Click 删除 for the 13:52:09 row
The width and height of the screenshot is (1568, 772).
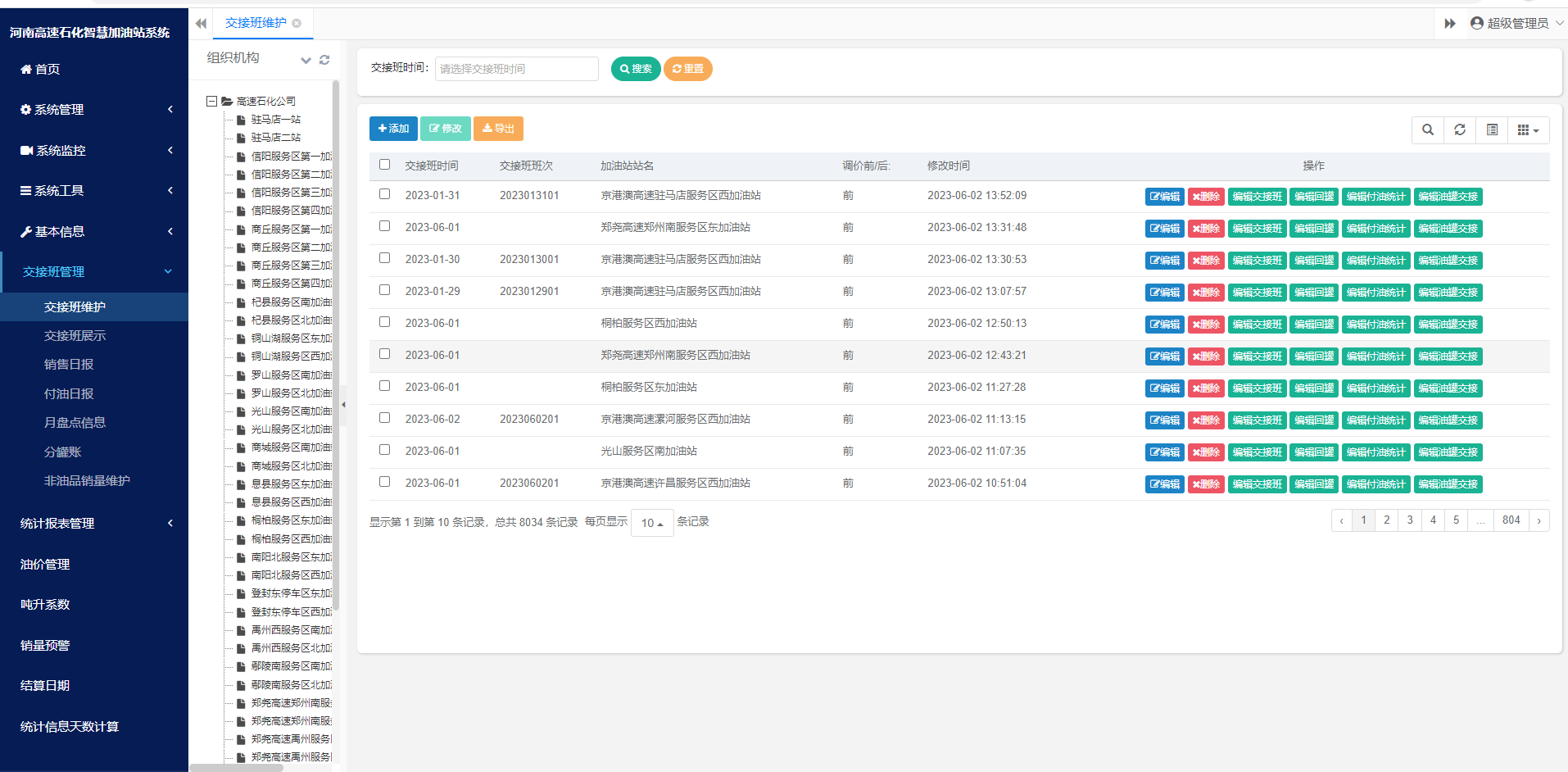tap(1206, 197)
